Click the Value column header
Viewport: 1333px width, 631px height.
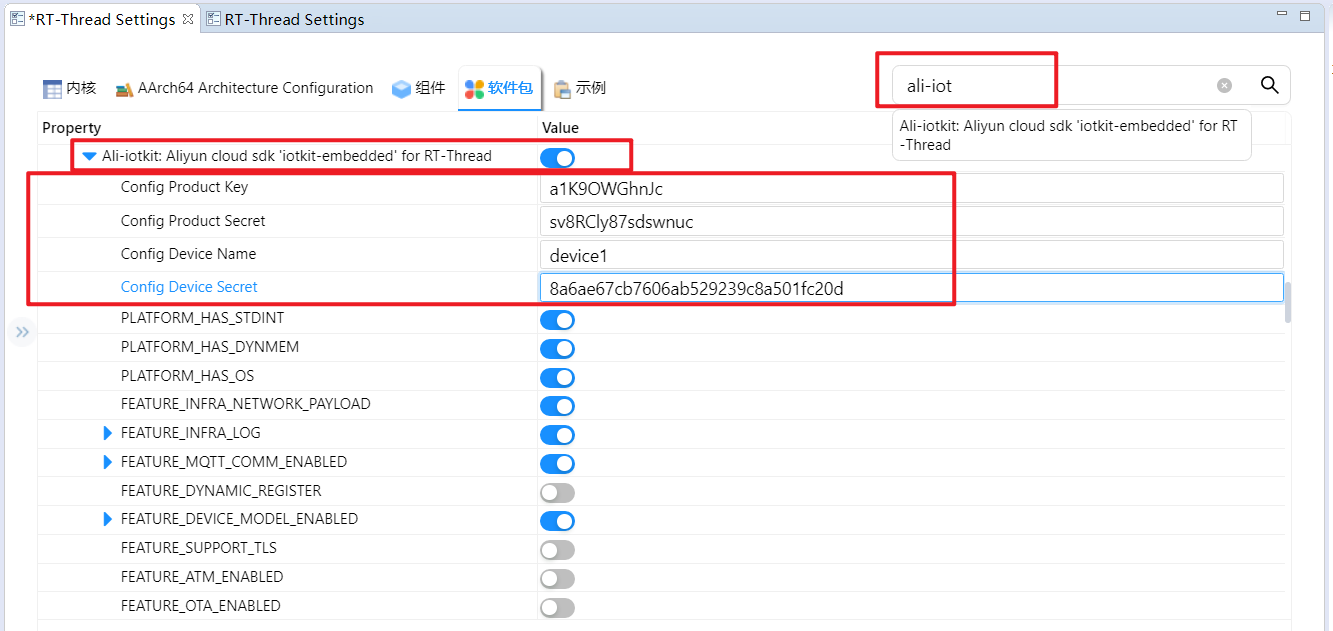pyautogui.click(x=560, y=128)
